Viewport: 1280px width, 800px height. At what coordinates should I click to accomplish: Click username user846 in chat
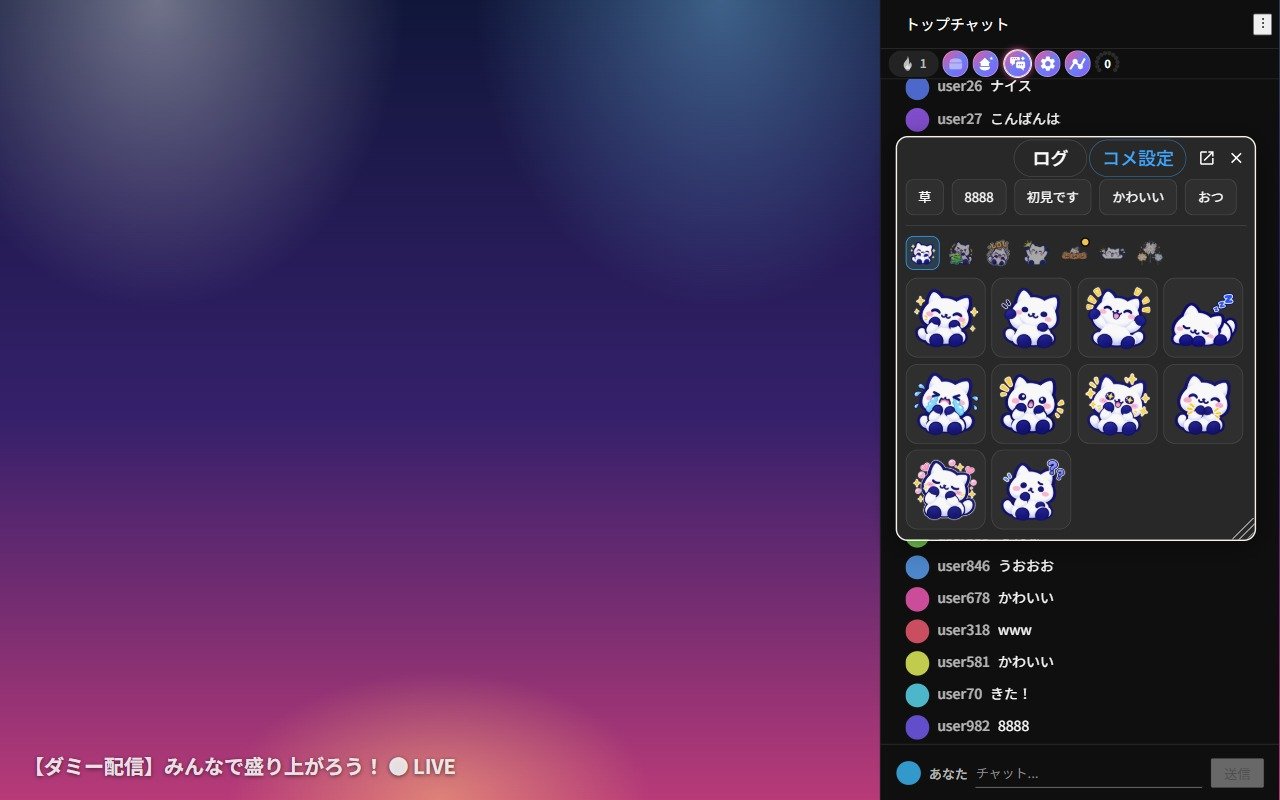click(x=963, y=566)
